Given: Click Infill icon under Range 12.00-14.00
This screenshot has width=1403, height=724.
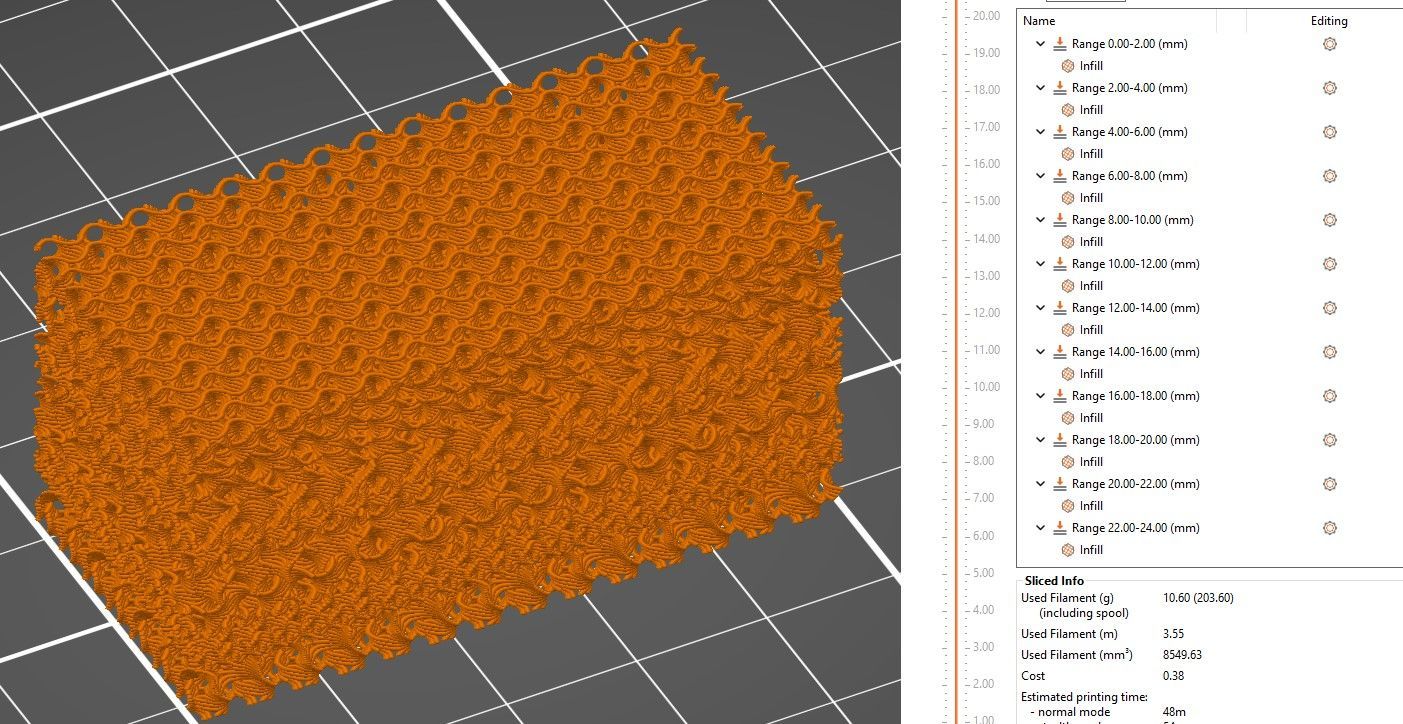Looking at the screenshot, I should (x=1068, y=330).
